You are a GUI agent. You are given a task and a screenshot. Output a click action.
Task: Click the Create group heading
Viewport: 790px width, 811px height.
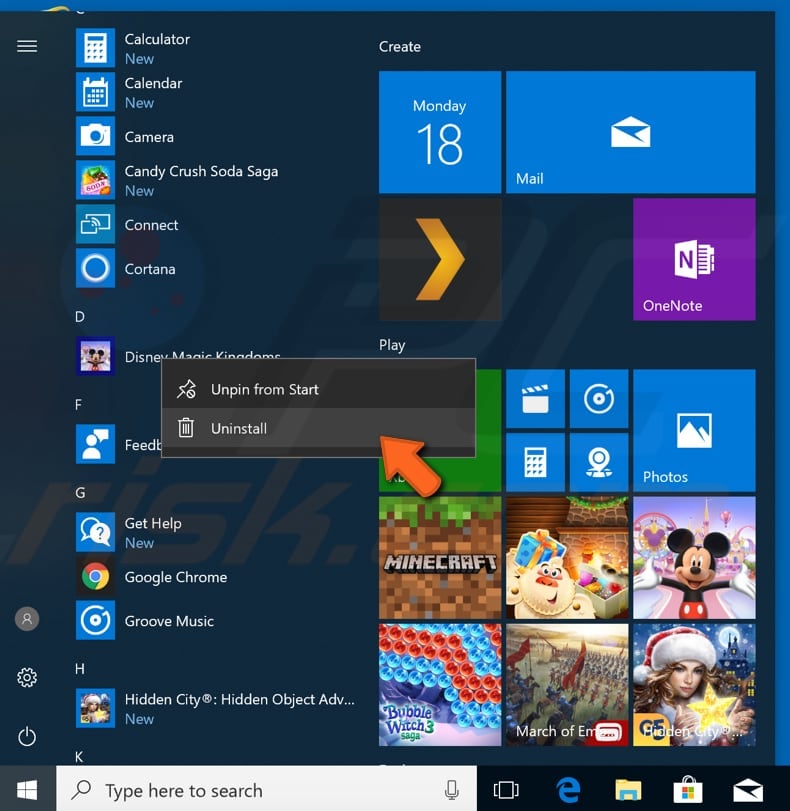pos(399,47)
